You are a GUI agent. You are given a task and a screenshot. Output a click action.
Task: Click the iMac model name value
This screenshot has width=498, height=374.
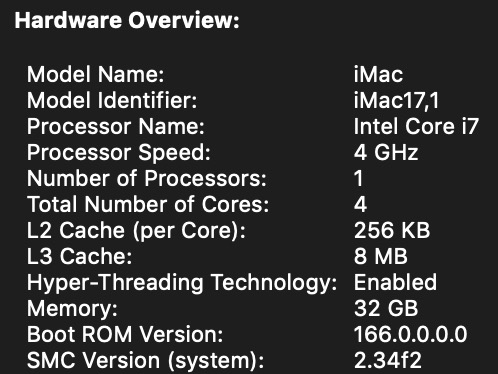click(x=378, y=74)
